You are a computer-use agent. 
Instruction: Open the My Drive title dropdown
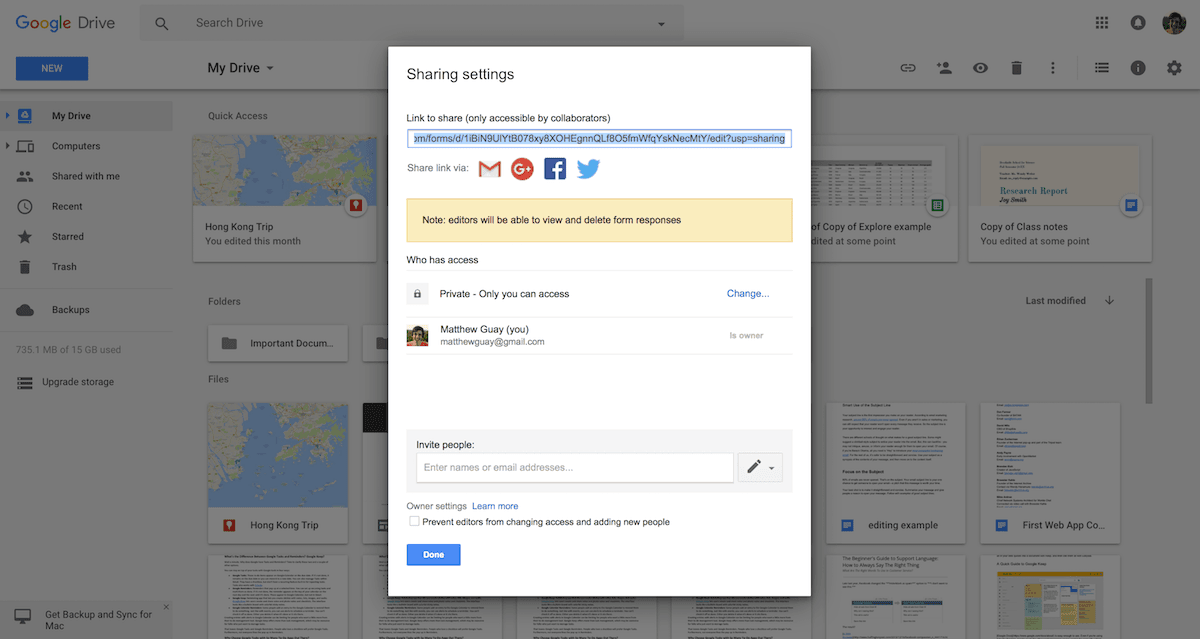point(240,68)
